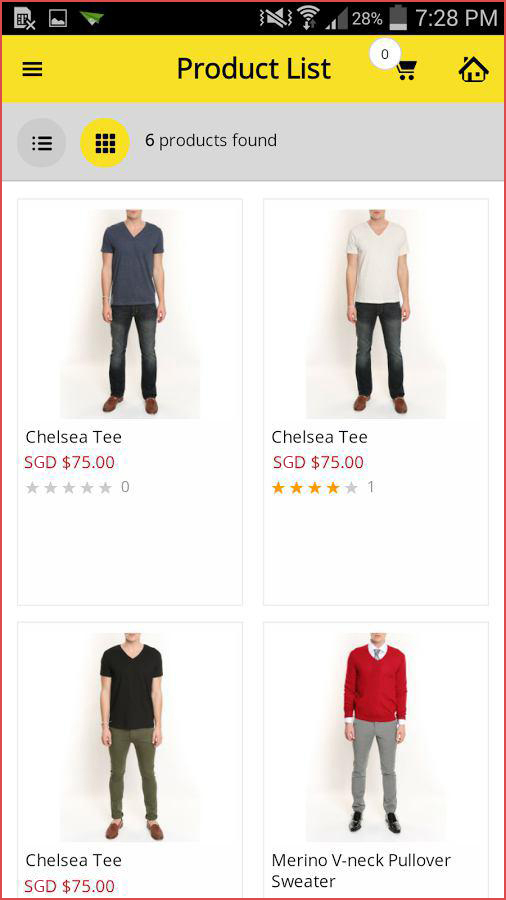The height and width of the screenshot is (900, 506).
Task: Open the hamburger navigation menu
Action: point(32,69)
